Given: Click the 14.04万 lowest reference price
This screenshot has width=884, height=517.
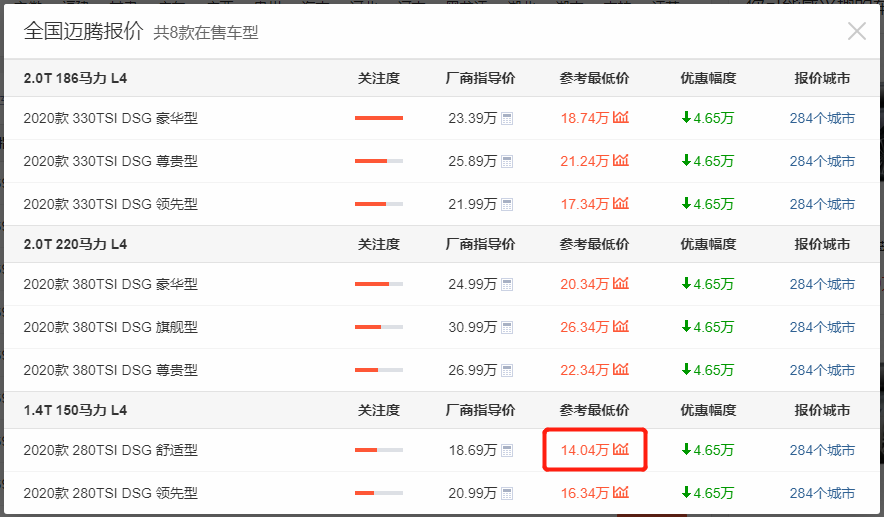Looking at the screenshot, I should (585, 450).
